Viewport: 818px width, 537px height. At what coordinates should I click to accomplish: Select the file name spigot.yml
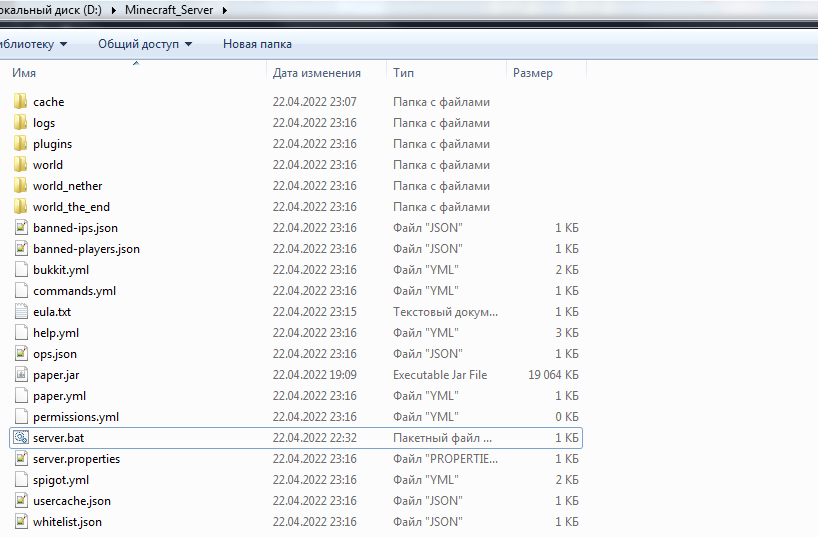pos(61,480)
